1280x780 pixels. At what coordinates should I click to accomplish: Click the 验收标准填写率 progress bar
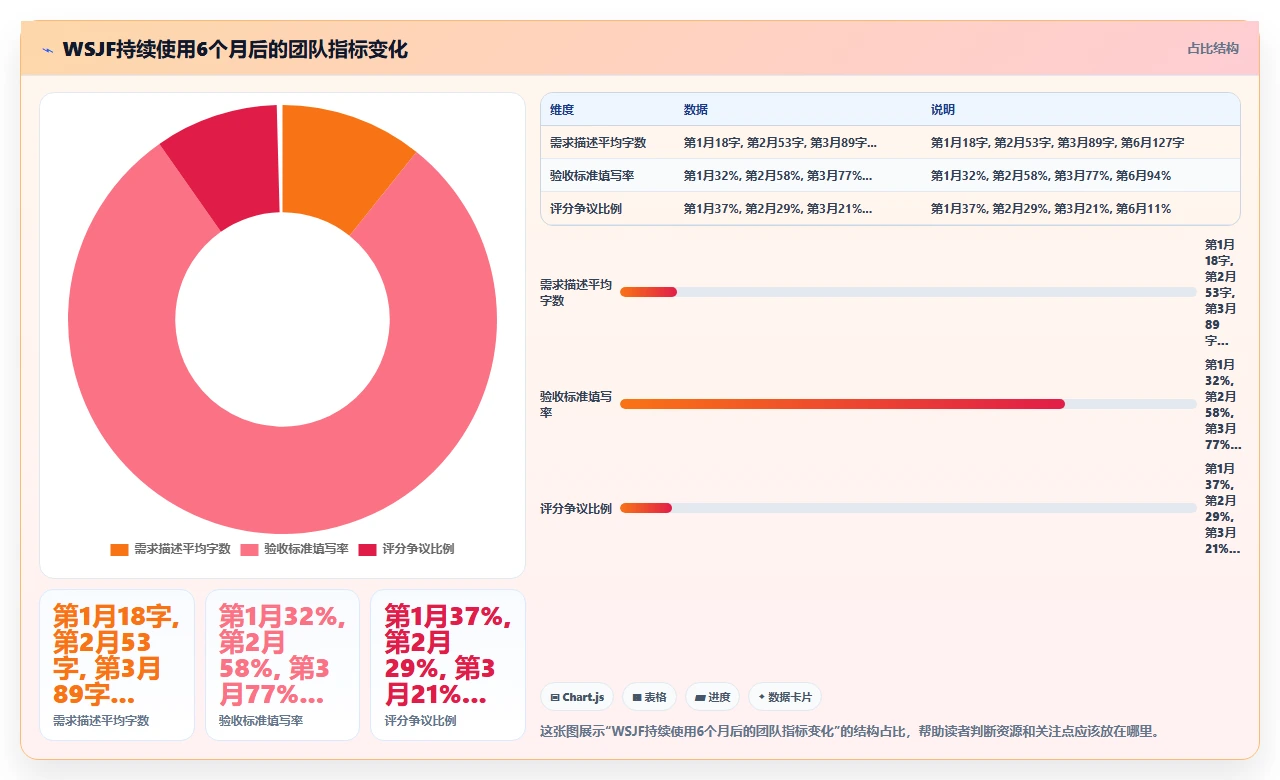pos(908,404)
